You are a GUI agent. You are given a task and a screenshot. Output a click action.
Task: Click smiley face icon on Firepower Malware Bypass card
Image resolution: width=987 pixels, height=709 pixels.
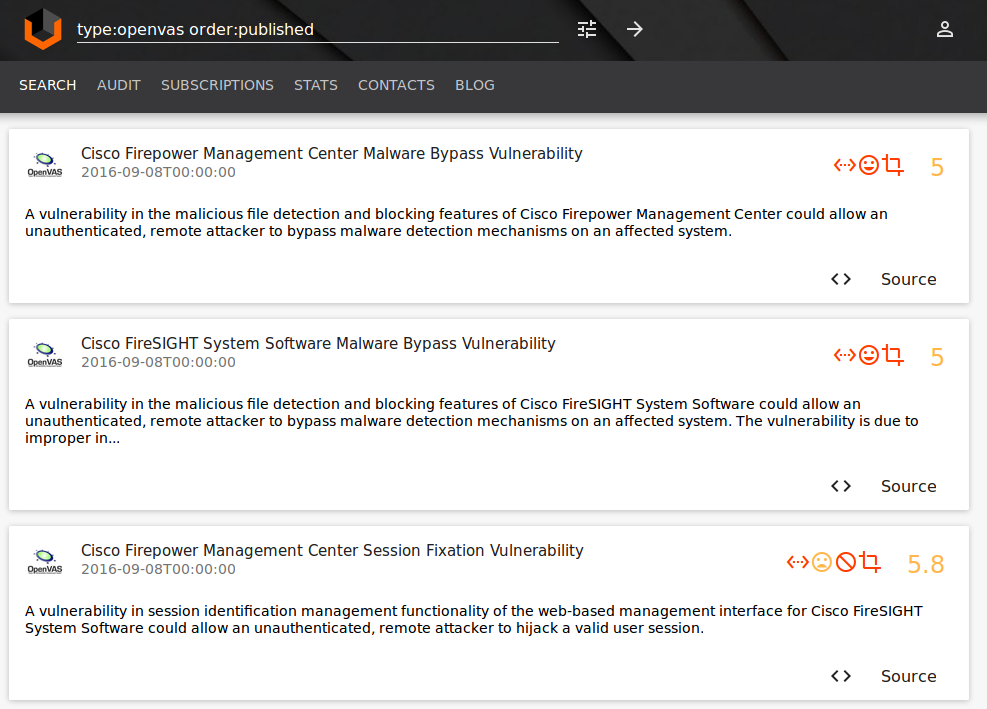point(869,166)
